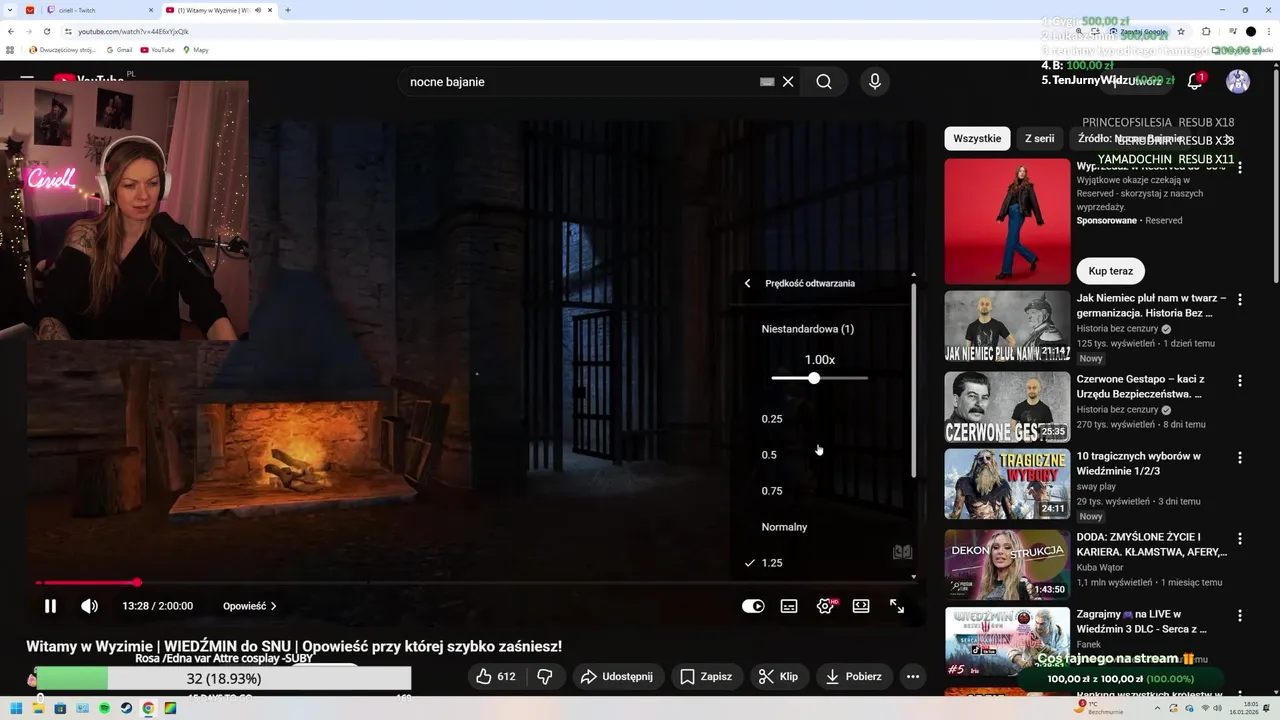Click the Pobierz download button
Image resolution: width=1280 pixels, height=720 pixels.
point(853,676)
